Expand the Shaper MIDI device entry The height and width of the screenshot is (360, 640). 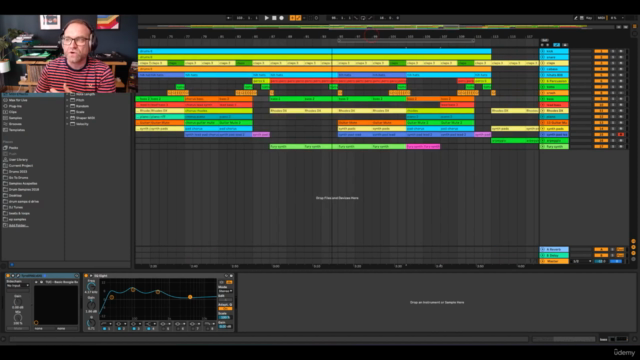point(68,118)
